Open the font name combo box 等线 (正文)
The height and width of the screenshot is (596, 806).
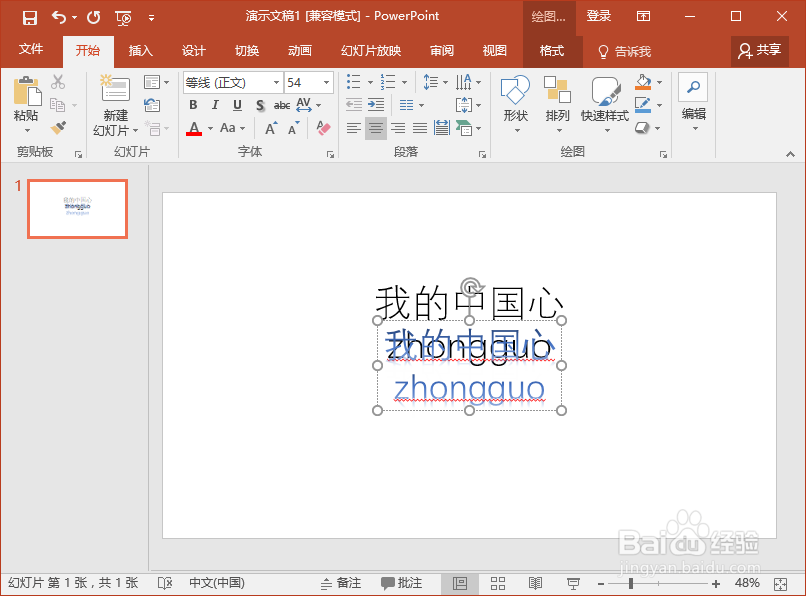pyautogui.click(x=233, y=82)
